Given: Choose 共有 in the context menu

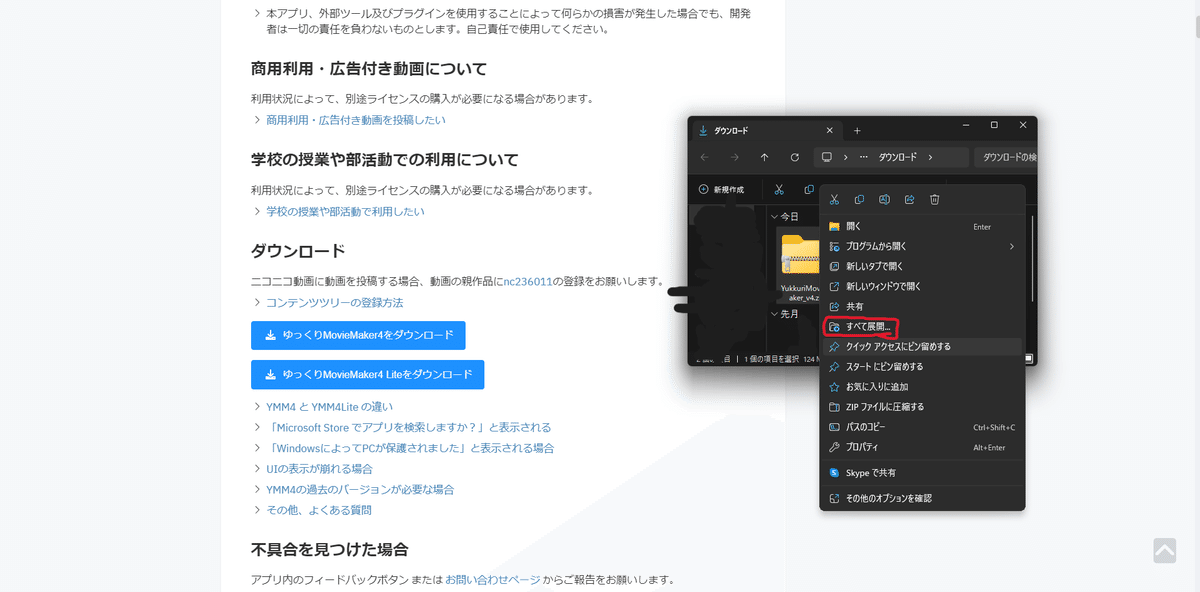Looking at the screenshot, I should point(922,306).
